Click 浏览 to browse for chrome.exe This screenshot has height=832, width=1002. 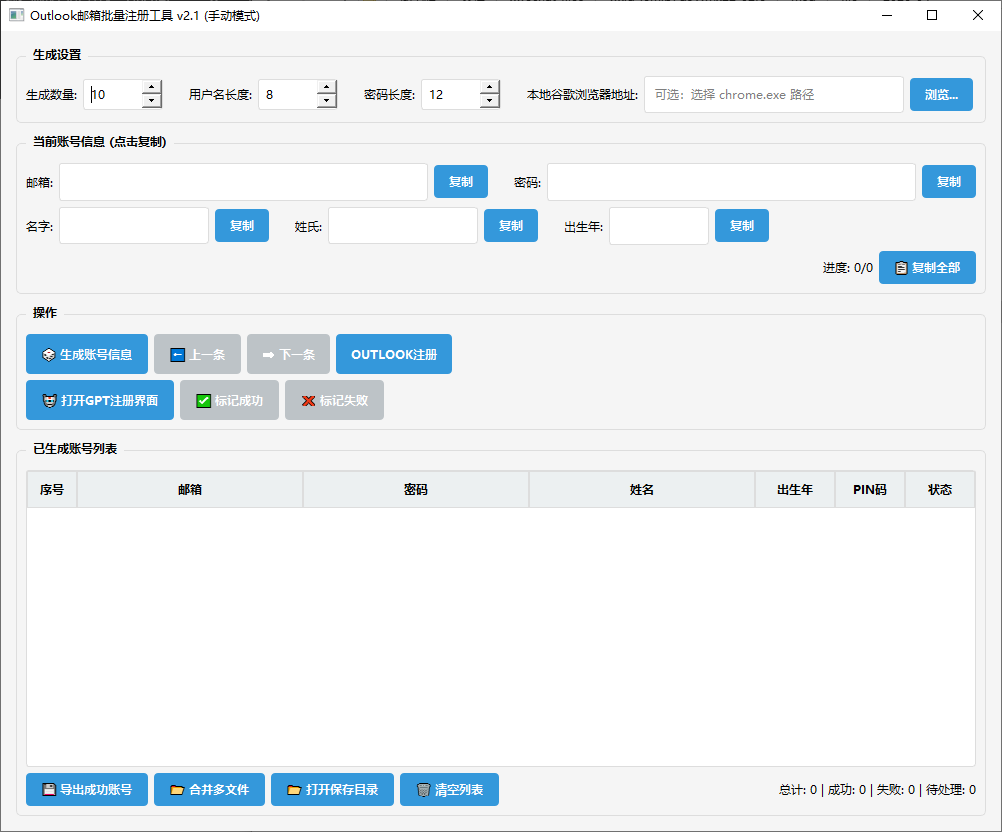pyautogui.click(x=940, y=94)
